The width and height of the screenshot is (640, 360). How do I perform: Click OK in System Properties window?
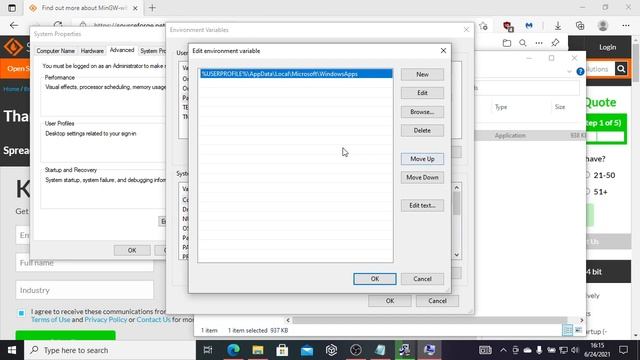(132, 250)
